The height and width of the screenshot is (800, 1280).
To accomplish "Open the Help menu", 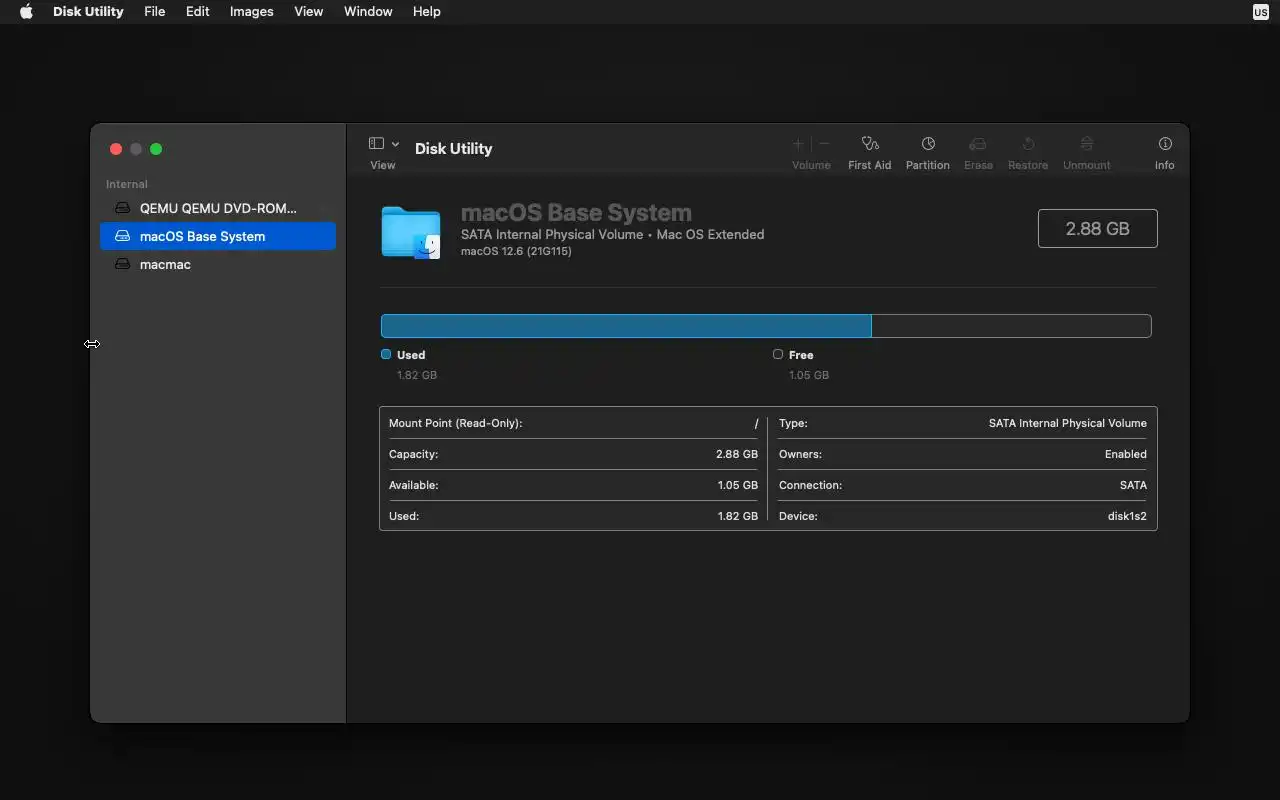I will (426, 12).
